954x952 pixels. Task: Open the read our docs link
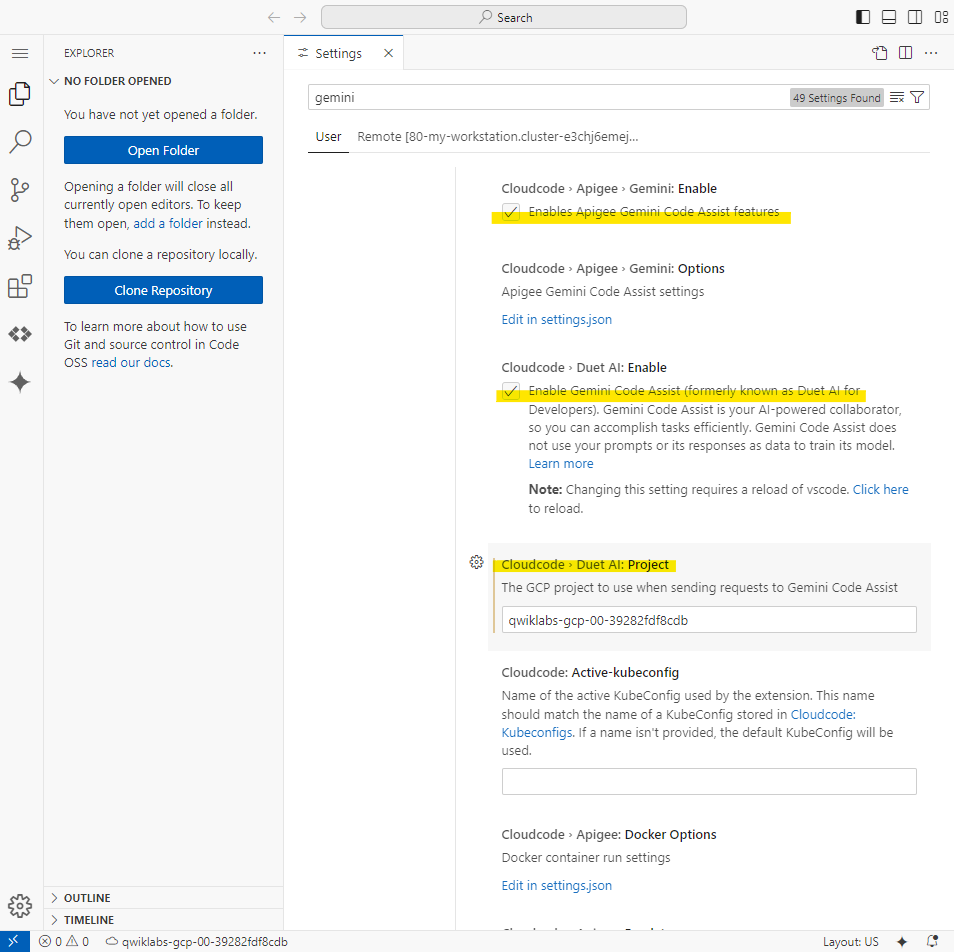point(131,363)
